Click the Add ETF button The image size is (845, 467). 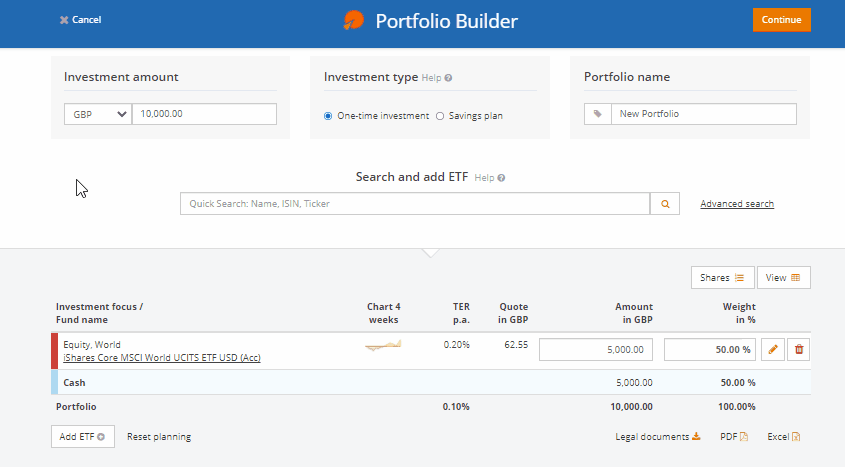pyautogui.click(x=82, y=436)
